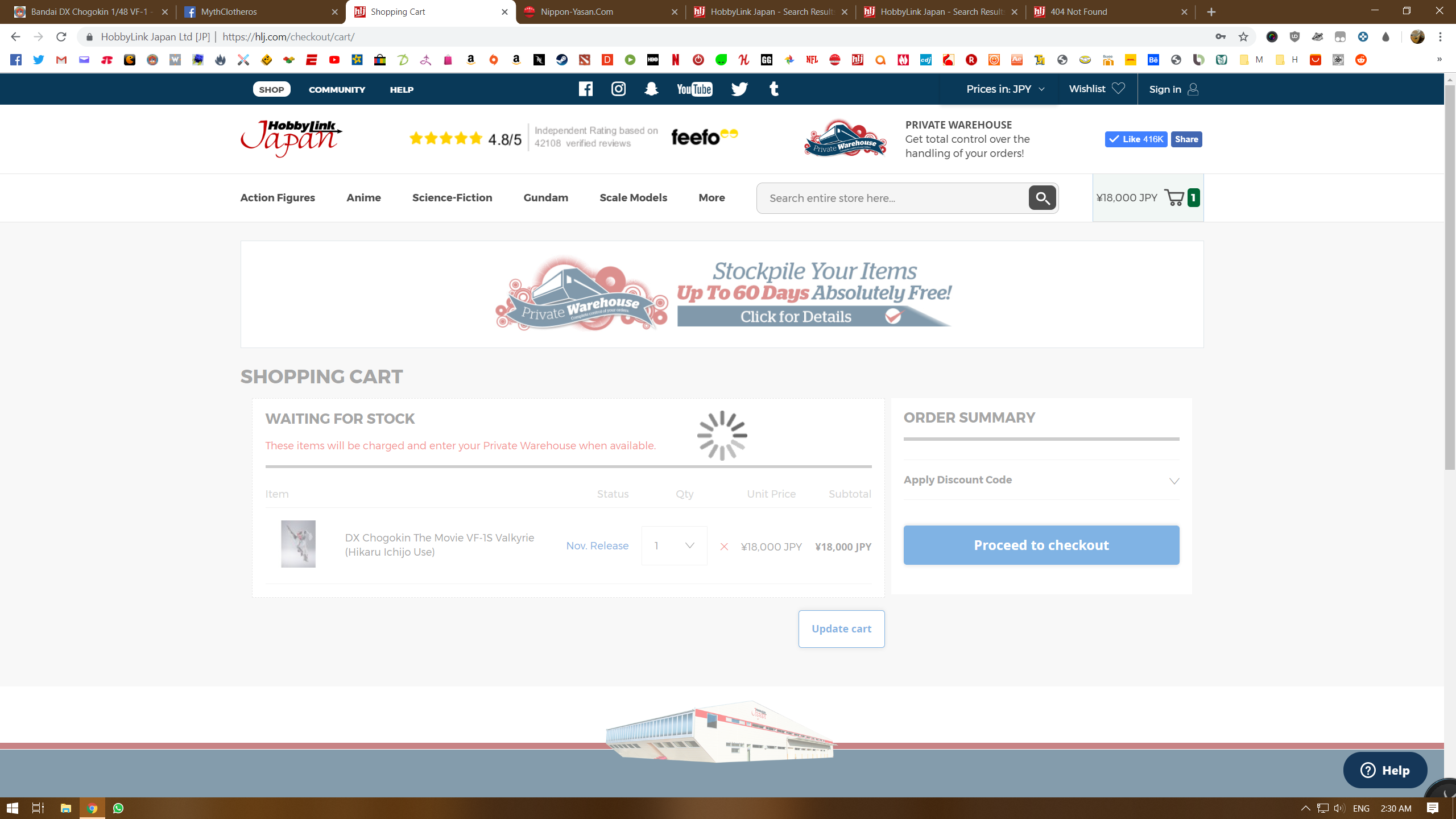Open File Explorer from the taskbar
Image resolution: width=1456 pixels, height=819 pixels.
pos(66,808)
